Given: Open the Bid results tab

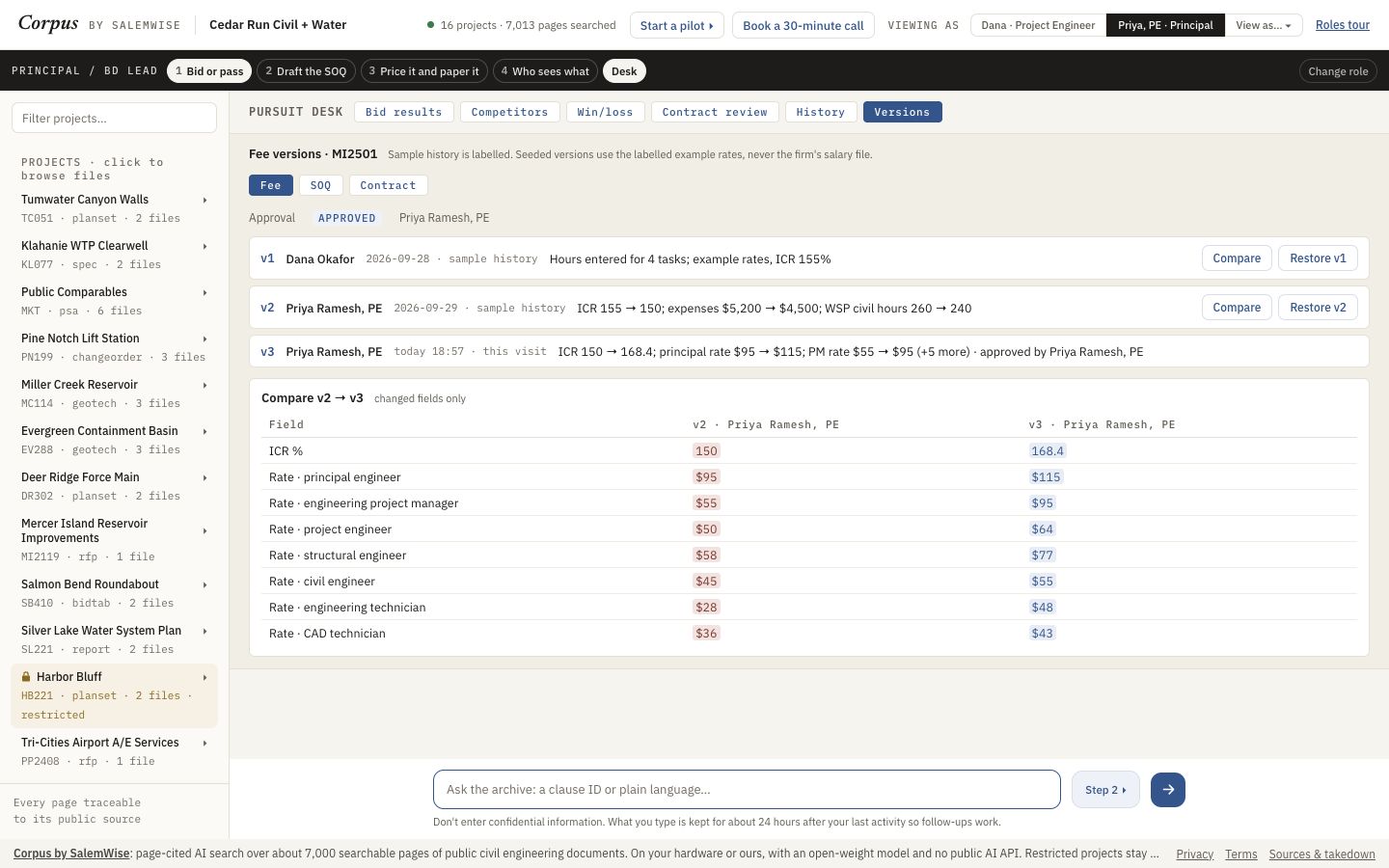Looking at the screenshot, I should coord(404,112).
